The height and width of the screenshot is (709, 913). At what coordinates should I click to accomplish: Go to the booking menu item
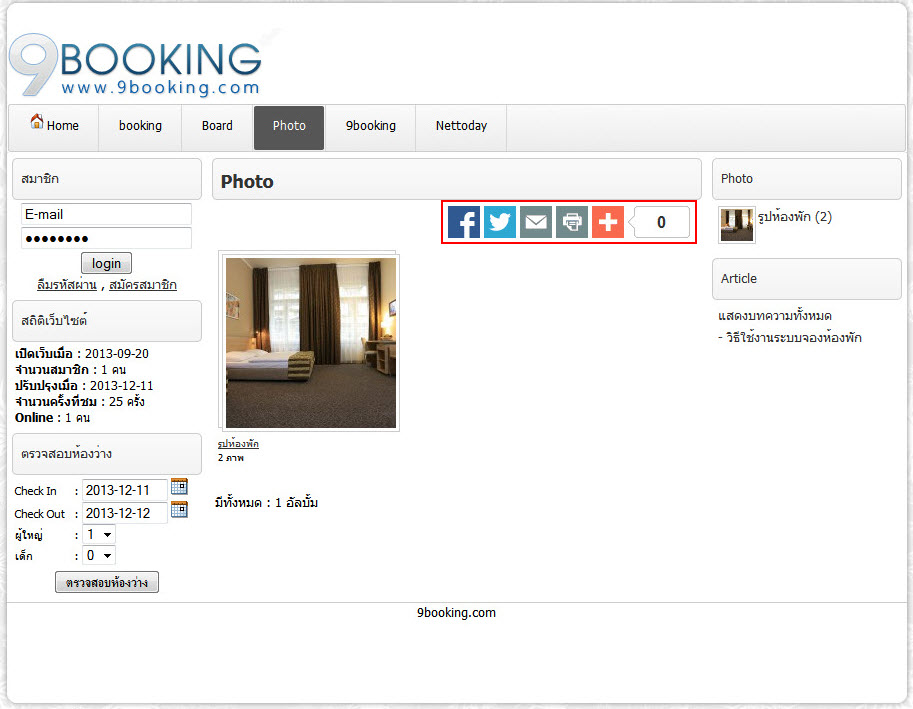pyautogui.click(x=140, y=126)
